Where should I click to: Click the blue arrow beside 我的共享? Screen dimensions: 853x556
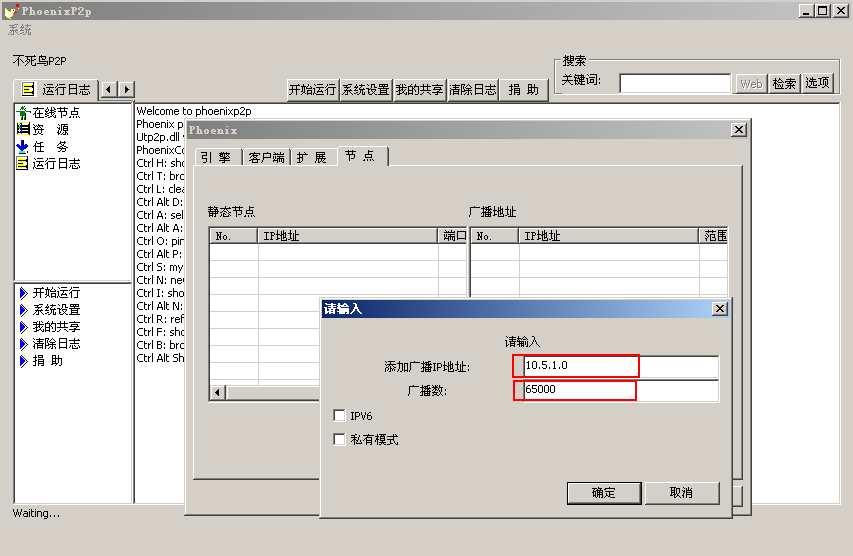point(23,326)
